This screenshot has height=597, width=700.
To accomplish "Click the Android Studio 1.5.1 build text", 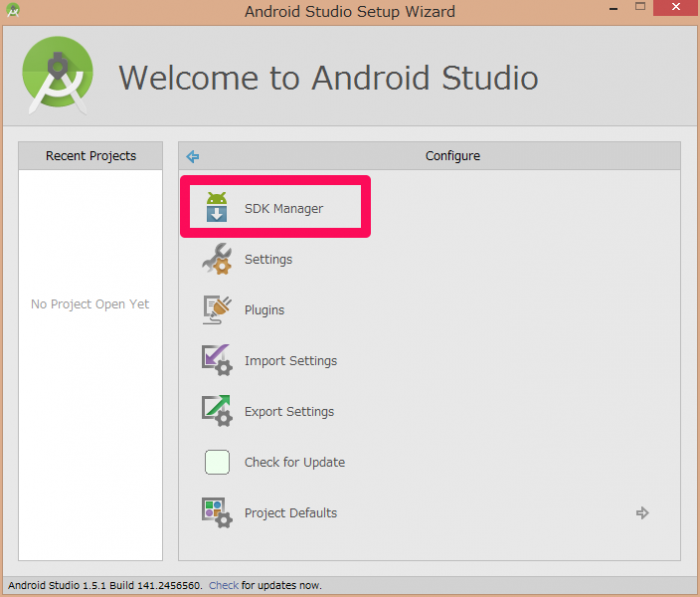I will coord(105,585).
